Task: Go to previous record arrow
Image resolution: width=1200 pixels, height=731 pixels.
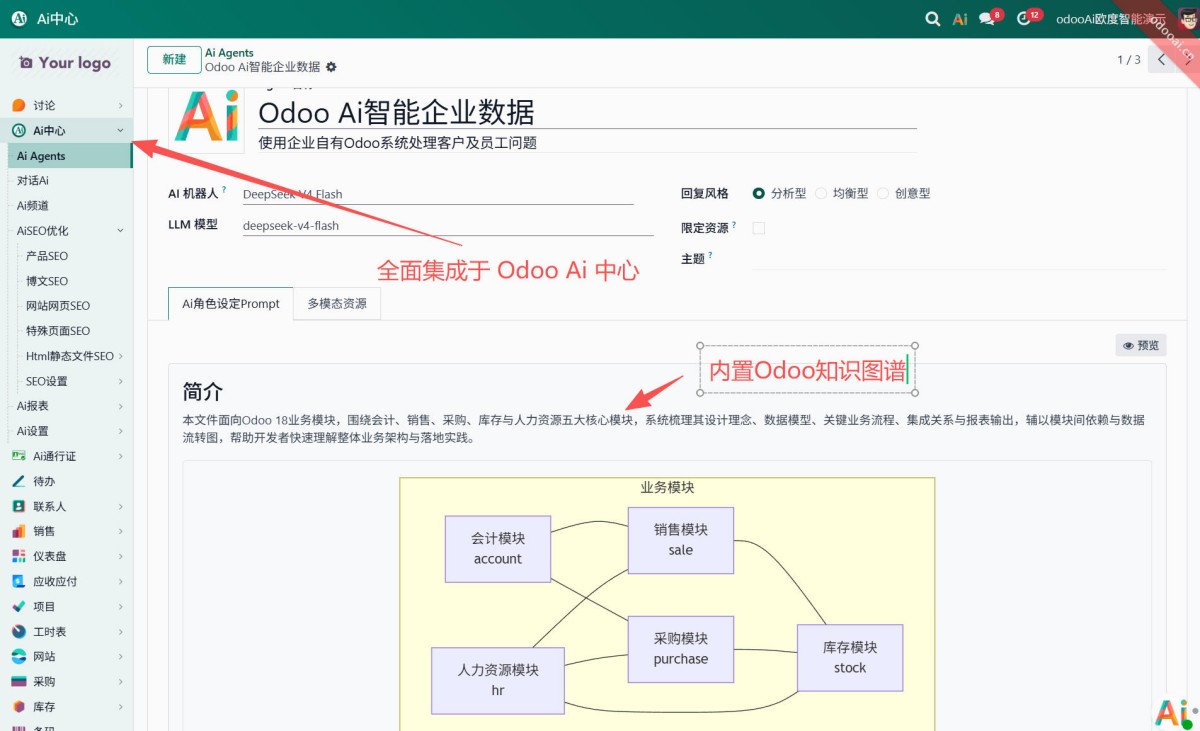Action: [x=1161, y=59]
